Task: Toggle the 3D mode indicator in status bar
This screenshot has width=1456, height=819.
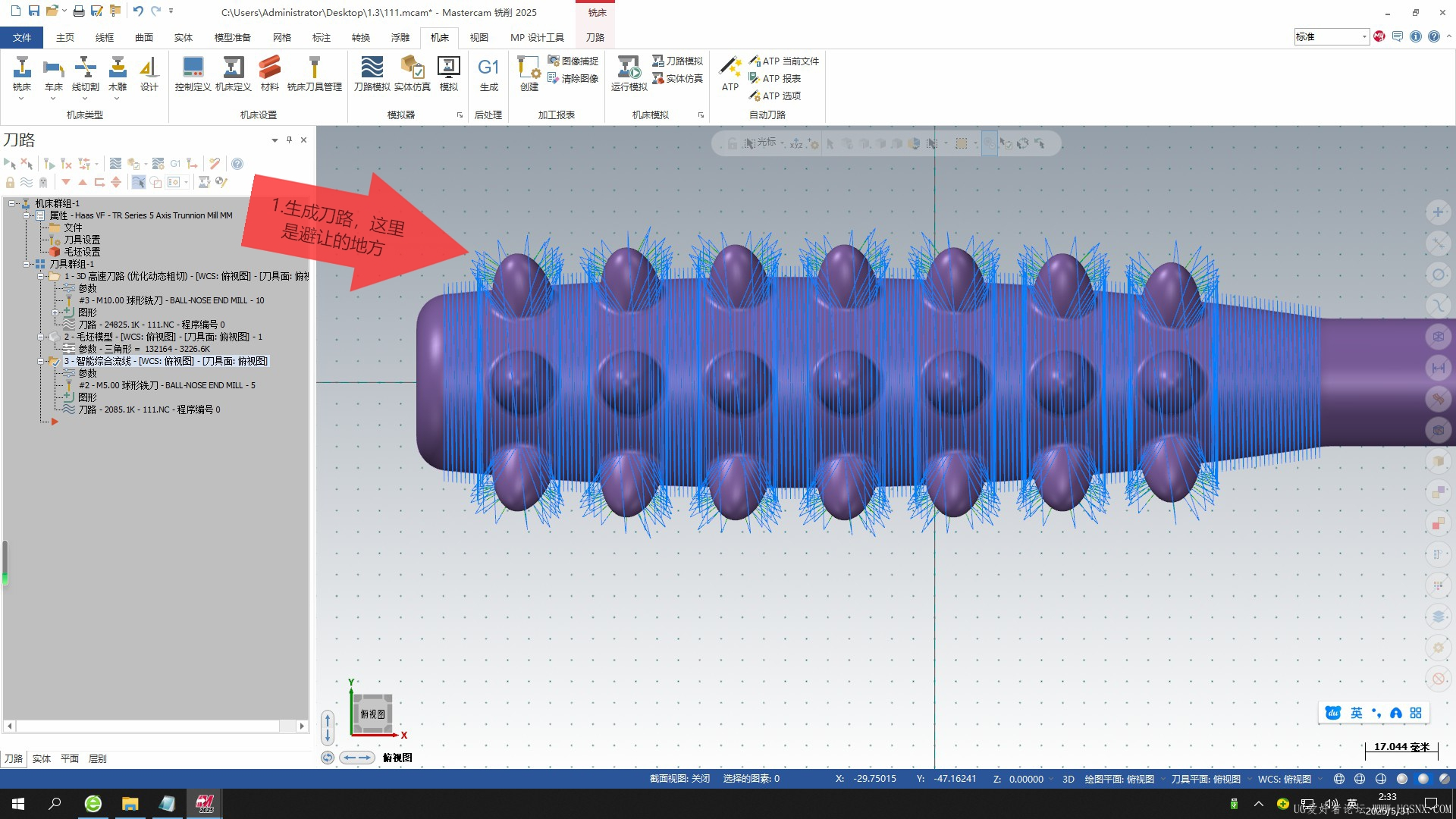Action: click(1068, 779)
